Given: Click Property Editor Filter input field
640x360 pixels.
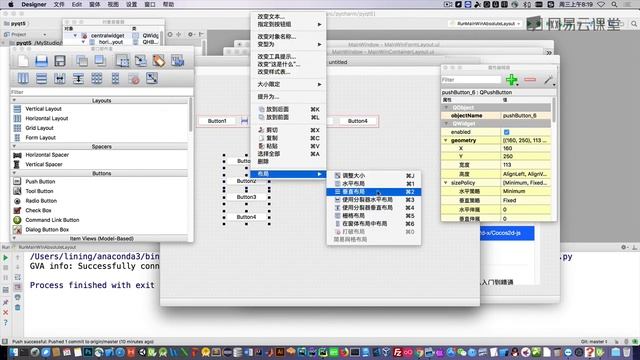Looking at the screenshot, I should point(471,80).
